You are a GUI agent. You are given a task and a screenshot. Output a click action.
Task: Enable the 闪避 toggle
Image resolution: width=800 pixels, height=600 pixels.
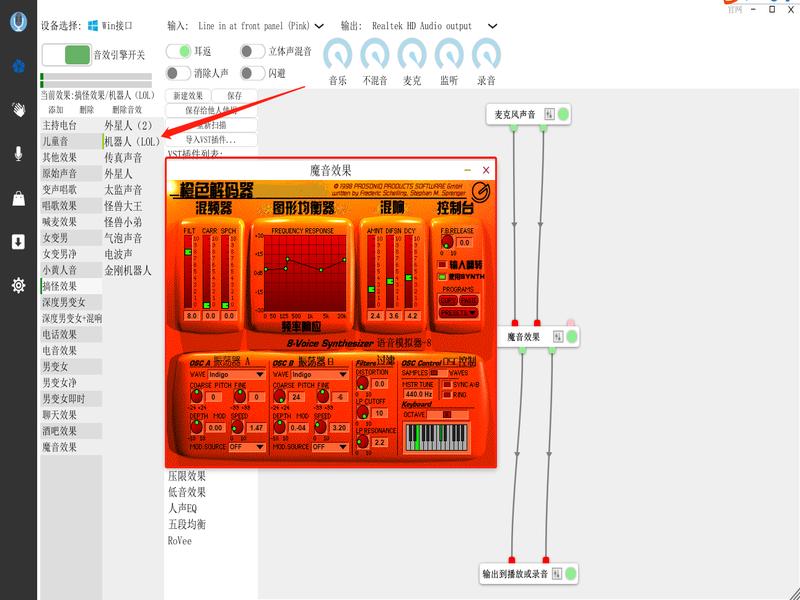point(253,73)
